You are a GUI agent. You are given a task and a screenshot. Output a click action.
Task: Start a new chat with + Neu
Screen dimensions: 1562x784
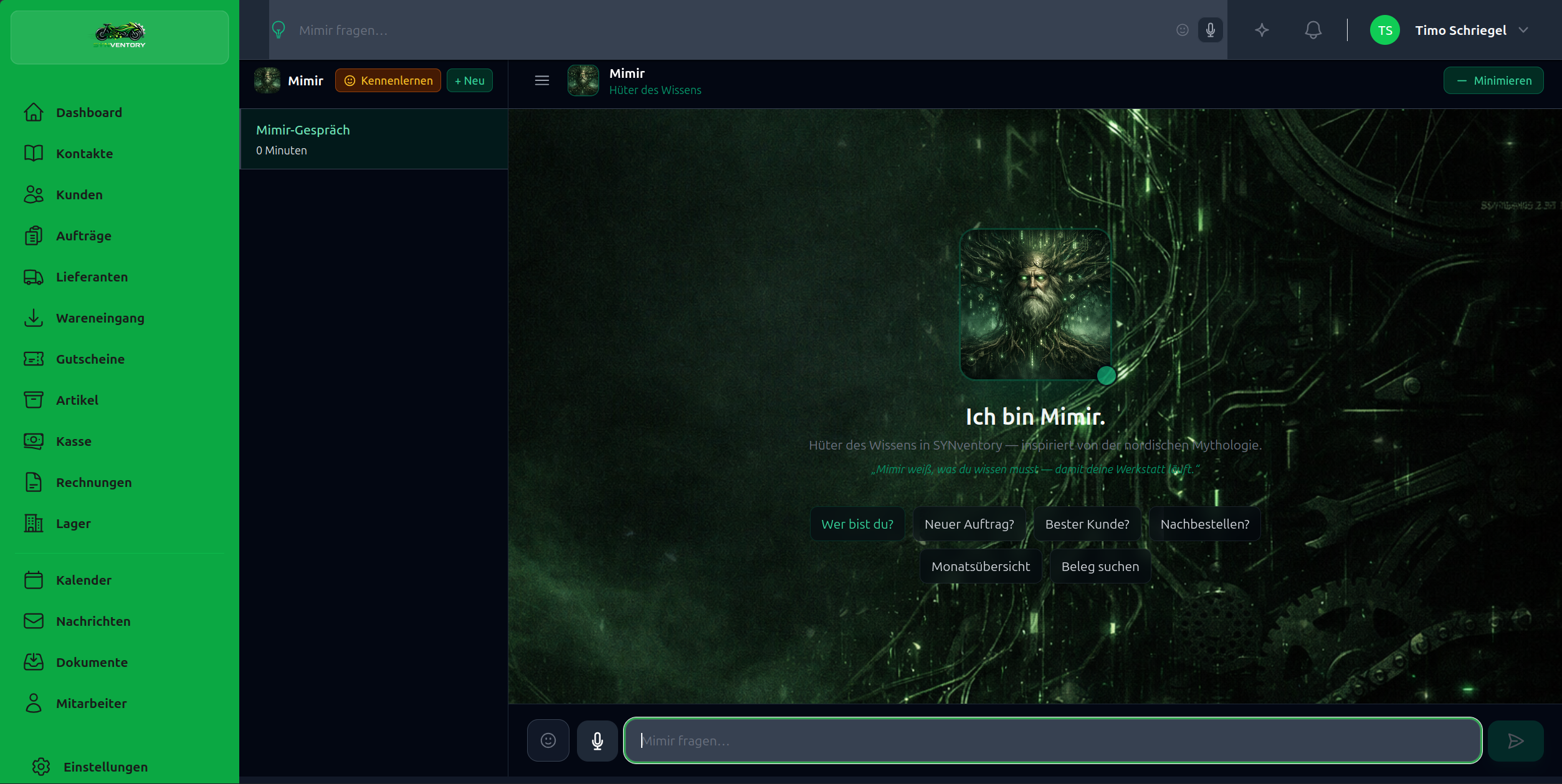469,80
